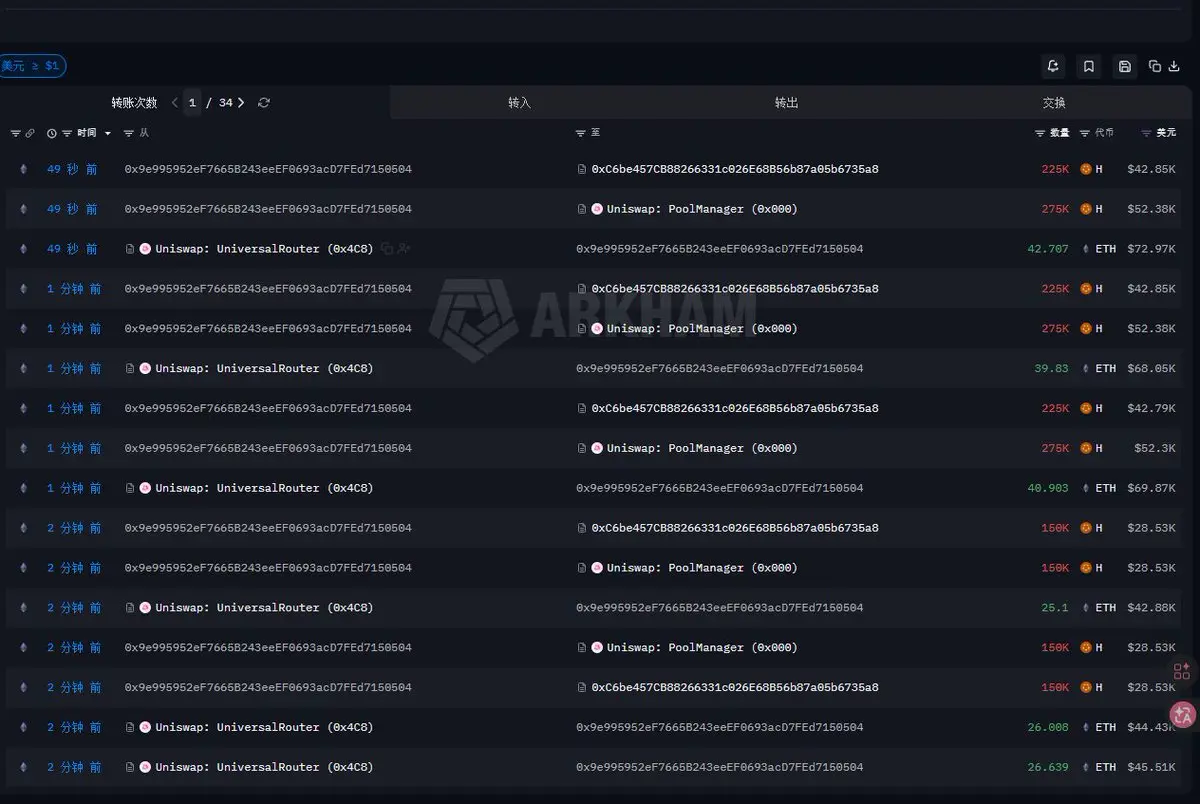Switch to the 转入 tab
Image resolution: width=1200 pixels, height=804 pixels.
[x=519, y=103]
